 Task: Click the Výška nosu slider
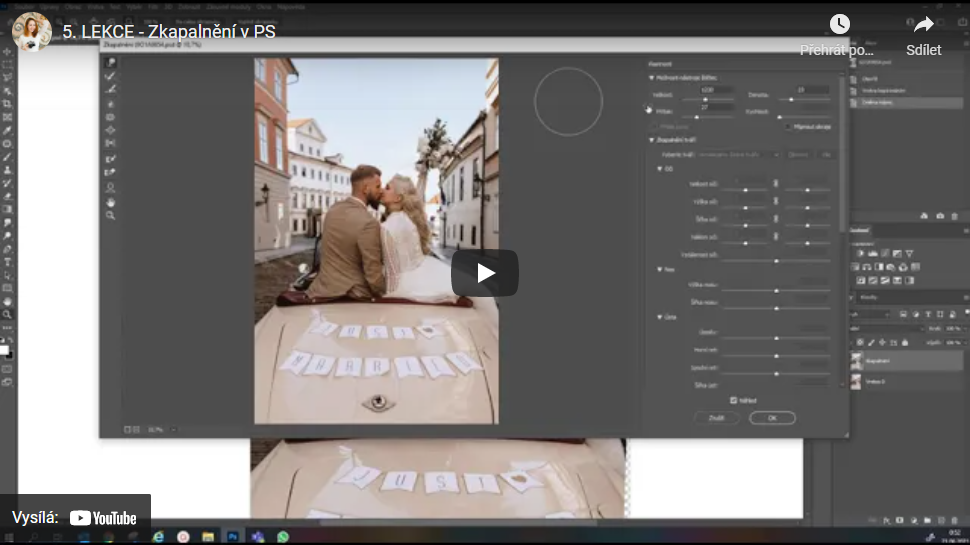coord(776,290)
